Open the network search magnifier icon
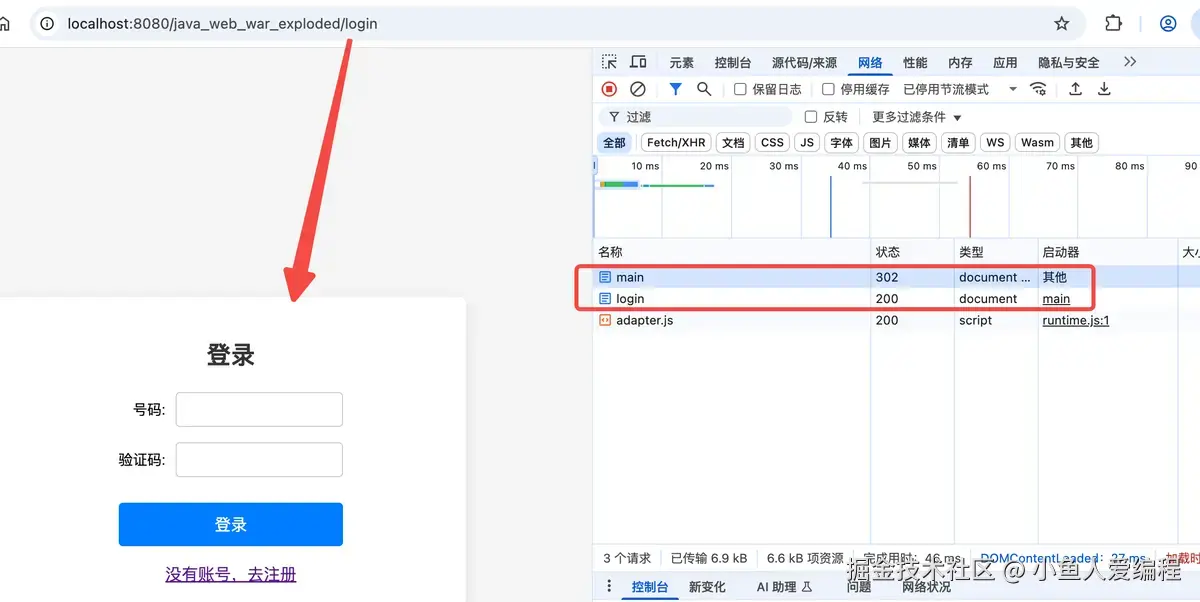This screenshot has height=602, width=1200. [704, 89]
